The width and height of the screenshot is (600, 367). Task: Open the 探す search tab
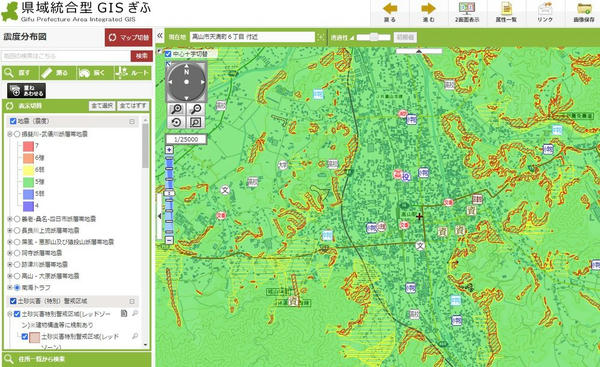tap(21, 73)
